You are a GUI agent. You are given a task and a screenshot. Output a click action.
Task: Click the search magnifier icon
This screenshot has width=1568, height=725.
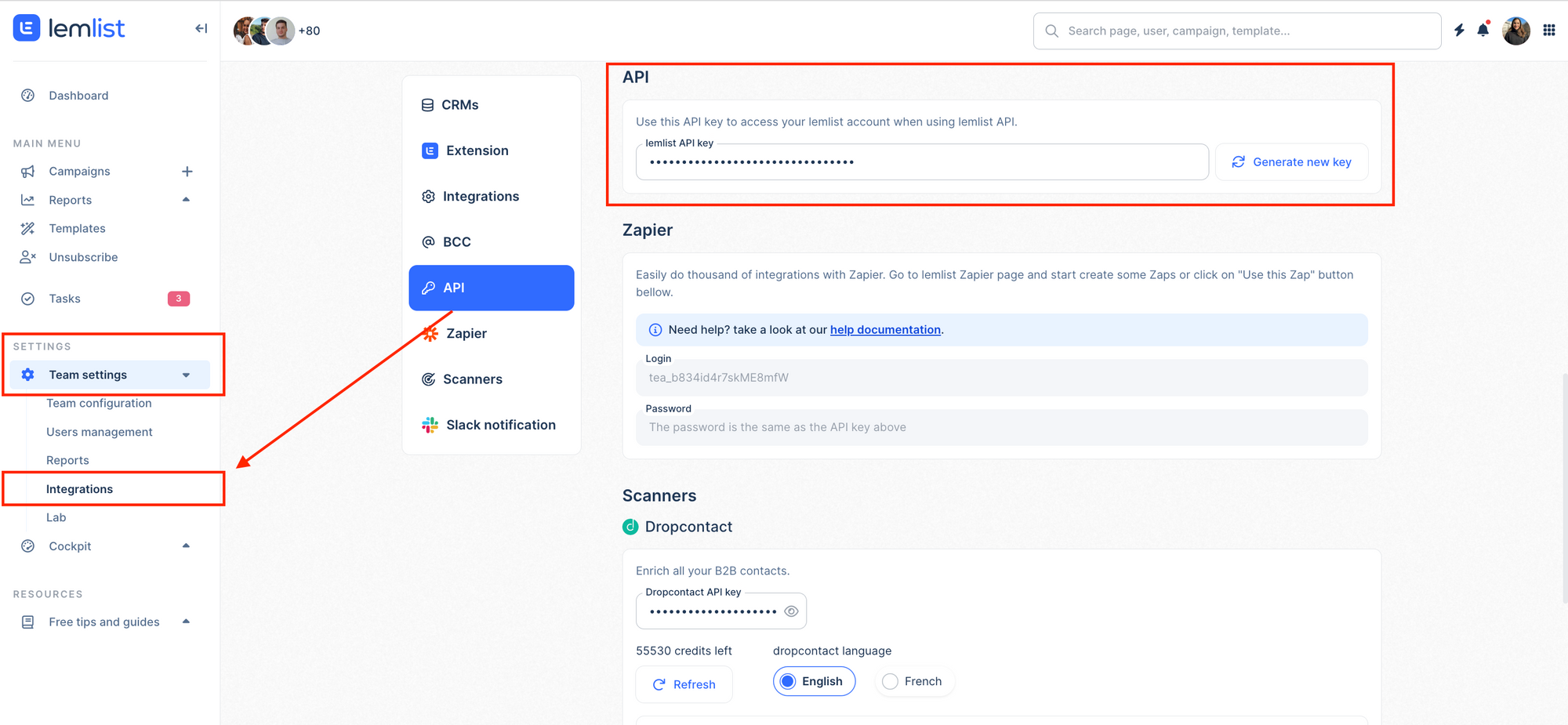tap(1052, 31)
